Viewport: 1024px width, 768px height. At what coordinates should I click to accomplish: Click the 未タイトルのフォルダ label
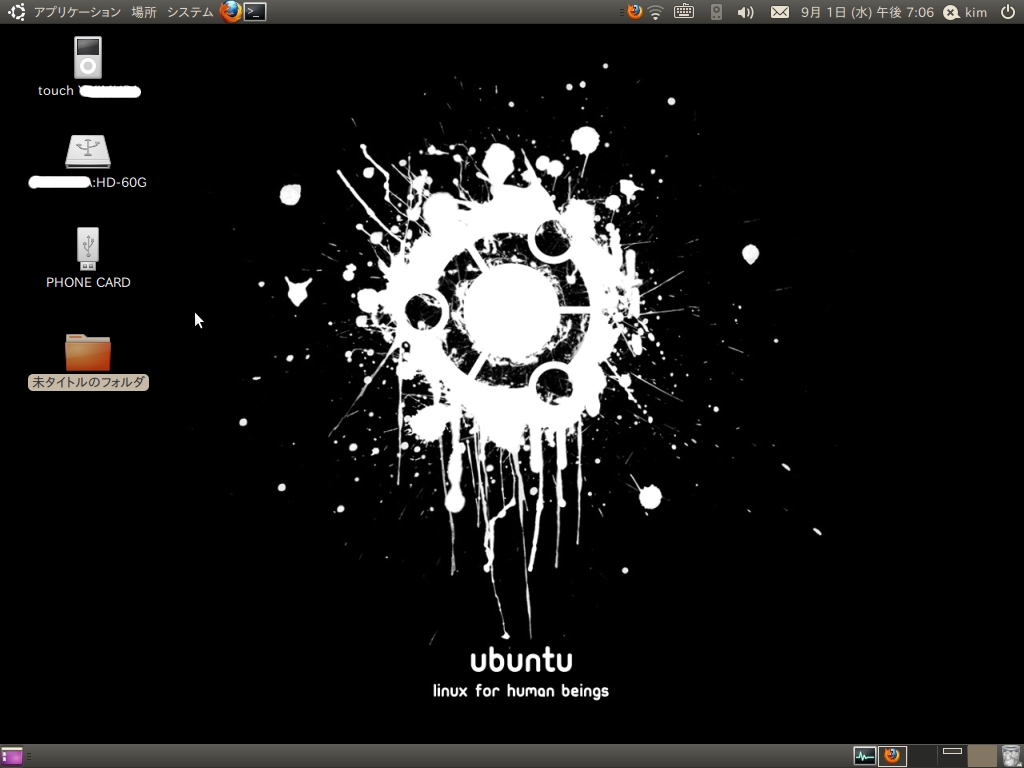point(88,382)
